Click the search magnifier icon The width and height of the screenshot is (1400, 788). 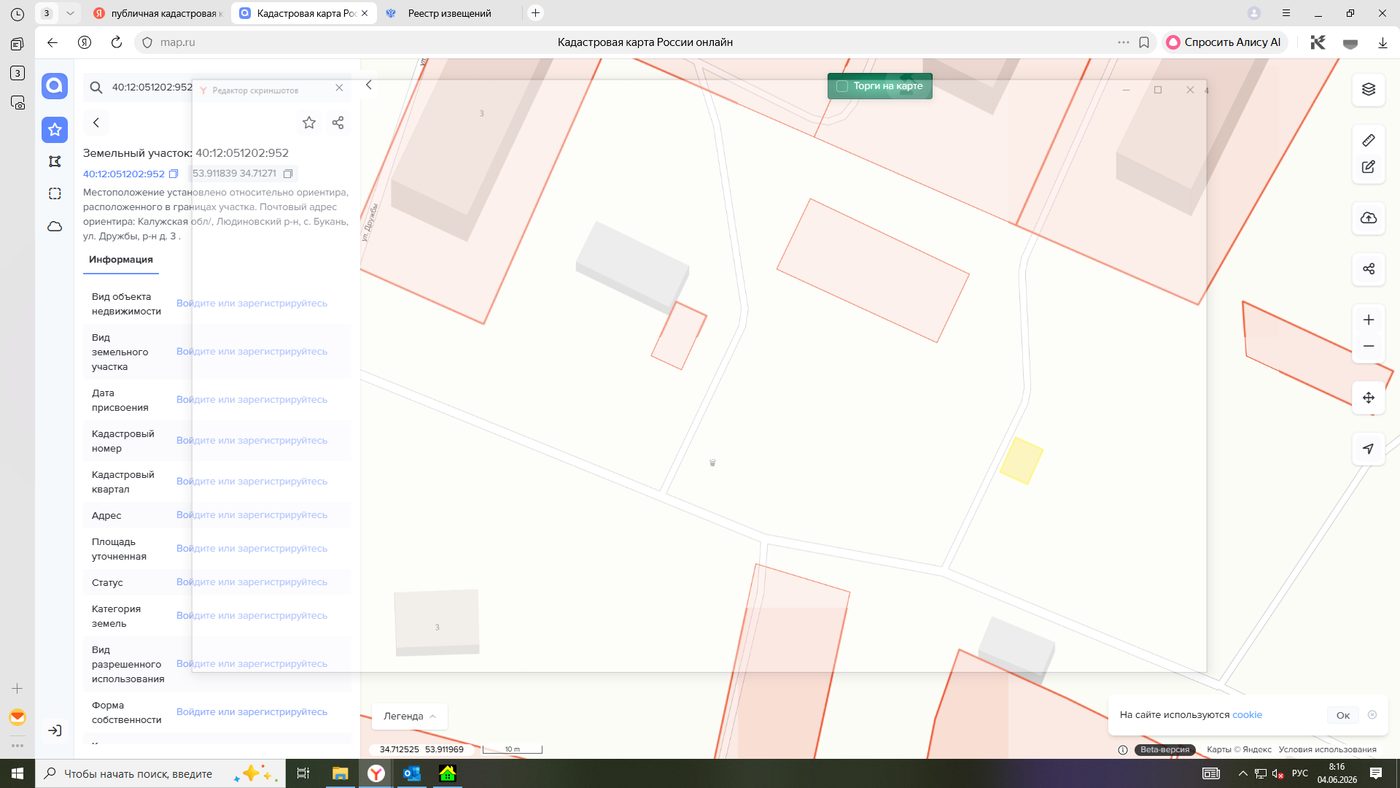(96, 88)
